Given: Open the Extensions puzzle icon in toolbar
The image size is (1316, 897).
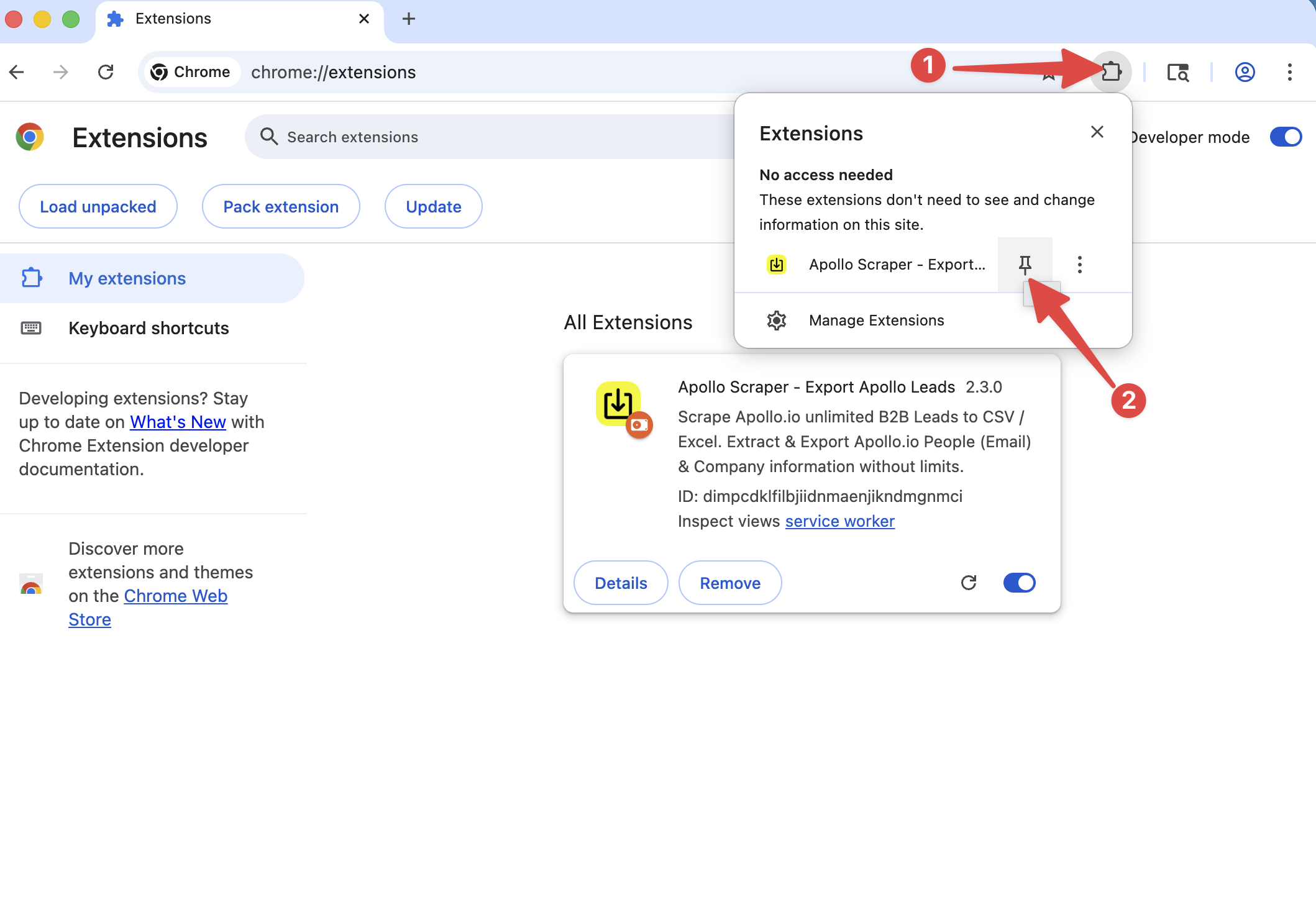Looking at the screenshot, I should 1111,72.
